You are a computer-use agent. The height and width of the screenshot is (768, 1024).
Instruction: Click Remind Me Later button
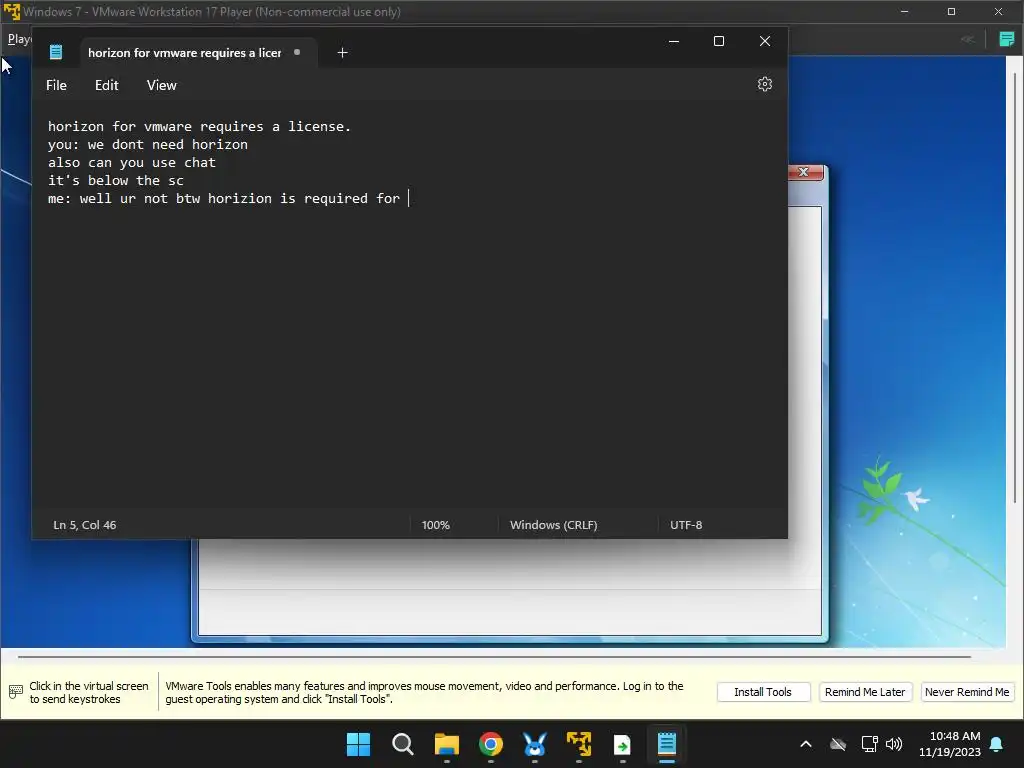[865, 692]
